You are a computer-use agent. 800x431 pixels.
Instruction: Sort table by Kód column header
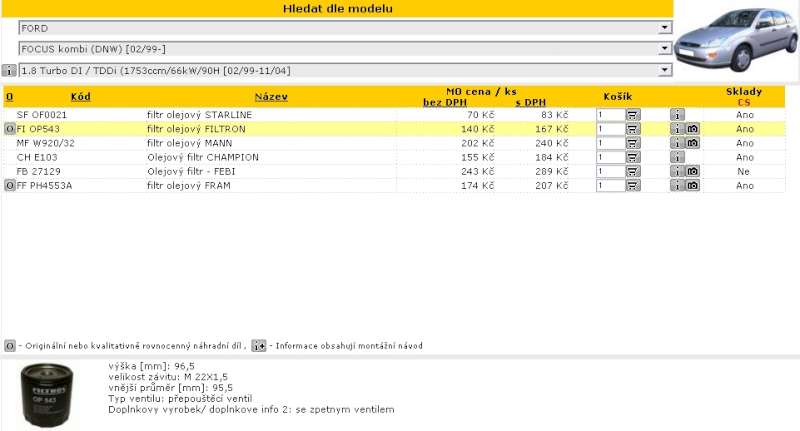coord(80,97)
